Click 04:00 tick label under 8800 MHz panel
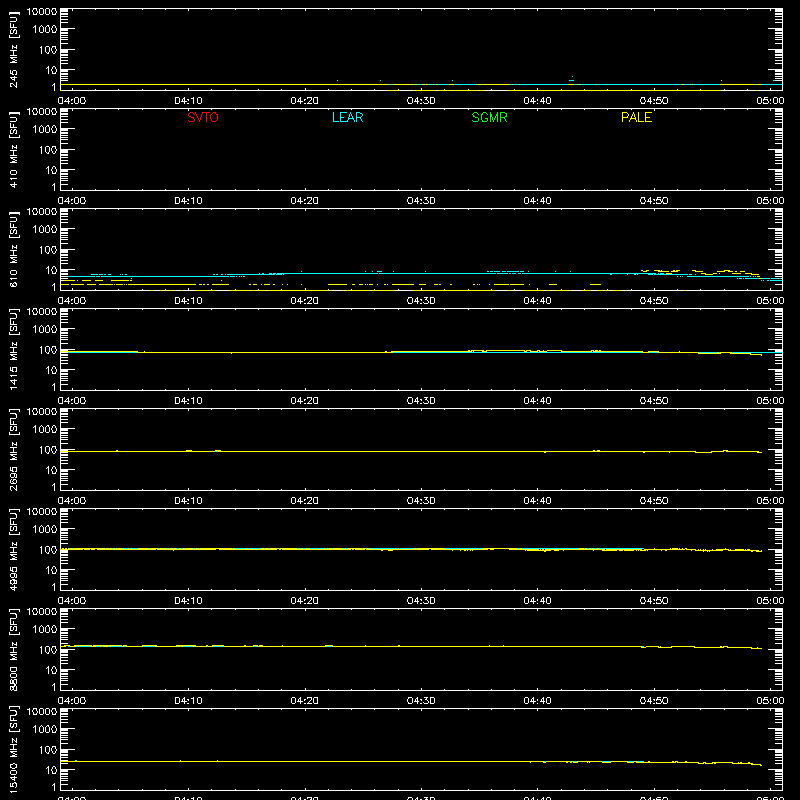 click(72, 701)
